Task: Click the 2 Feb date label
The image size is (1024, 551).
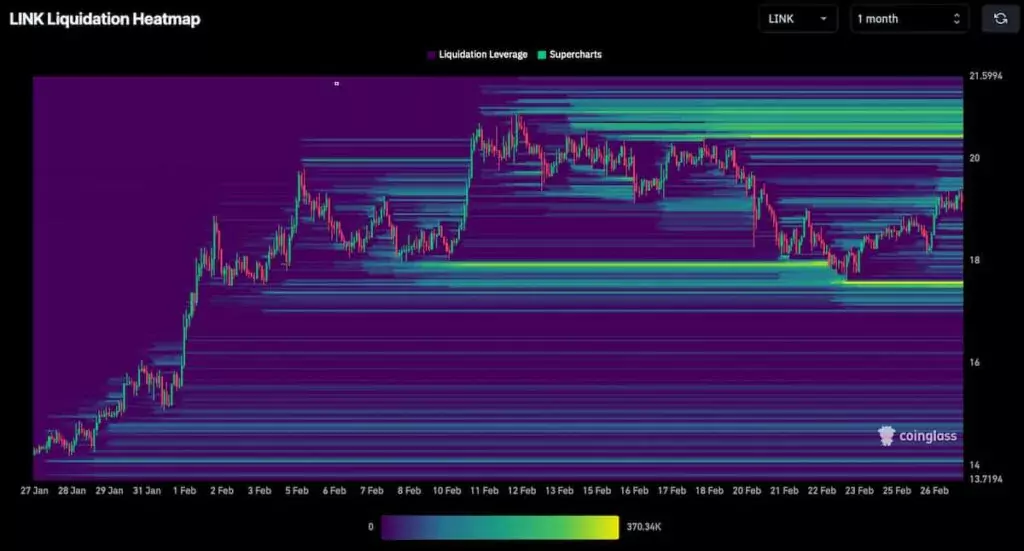Action: (x=221, y=490)
